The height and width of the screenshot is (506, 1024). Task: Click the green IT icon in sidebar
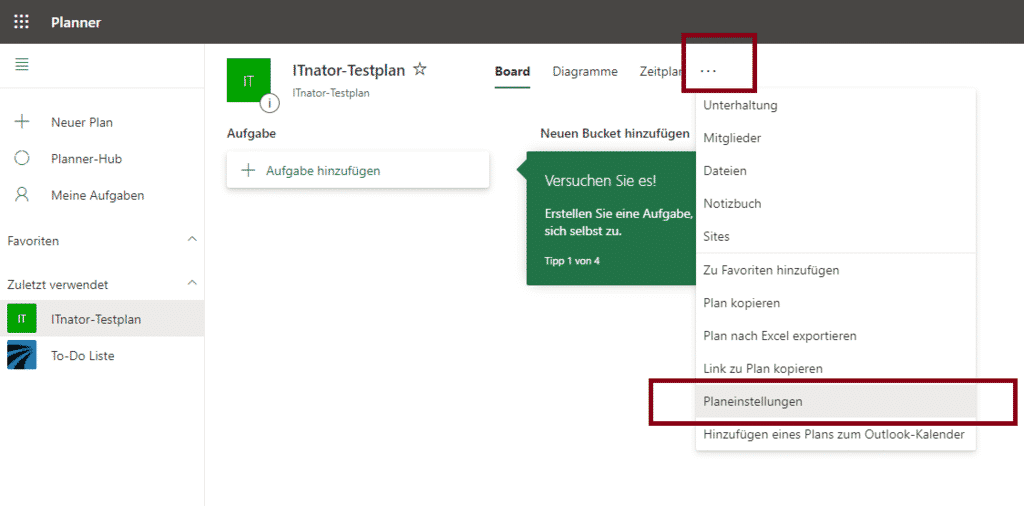pyautogui.click(x=22, y=319)
